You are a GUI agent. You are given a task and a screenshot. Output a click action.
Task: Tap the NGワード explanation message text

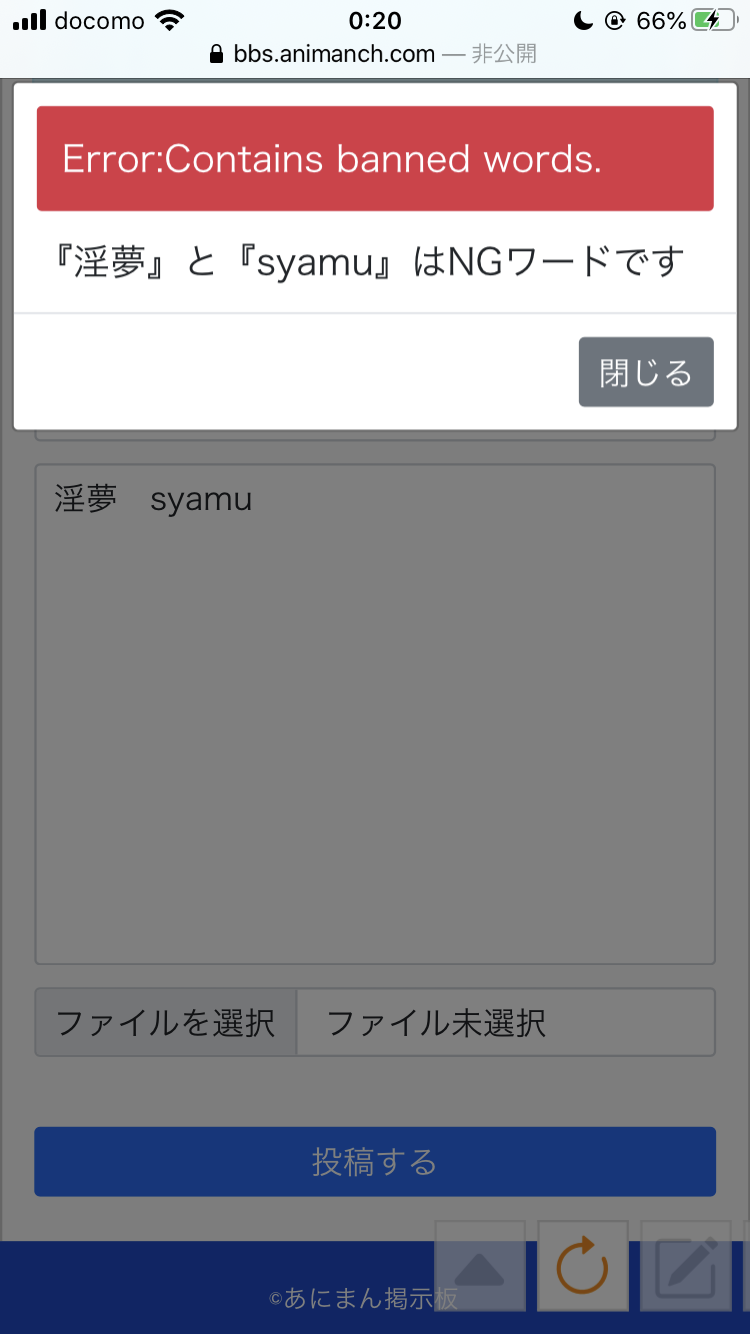[368, 263]
